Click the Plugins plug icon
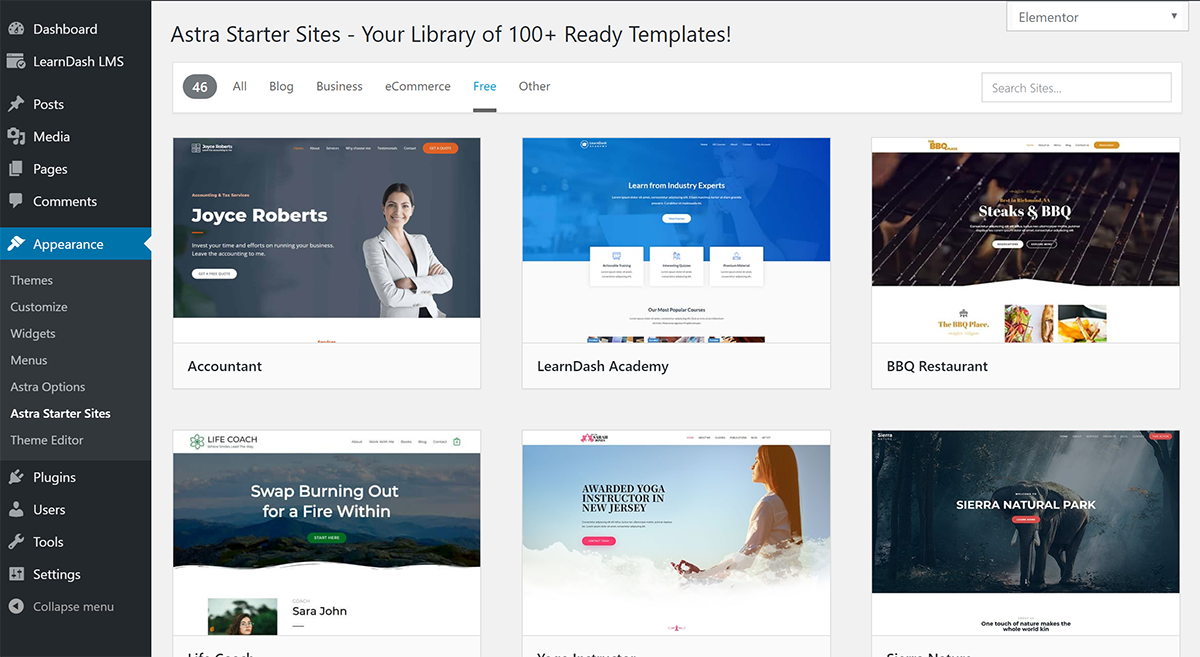 (16, 477)
